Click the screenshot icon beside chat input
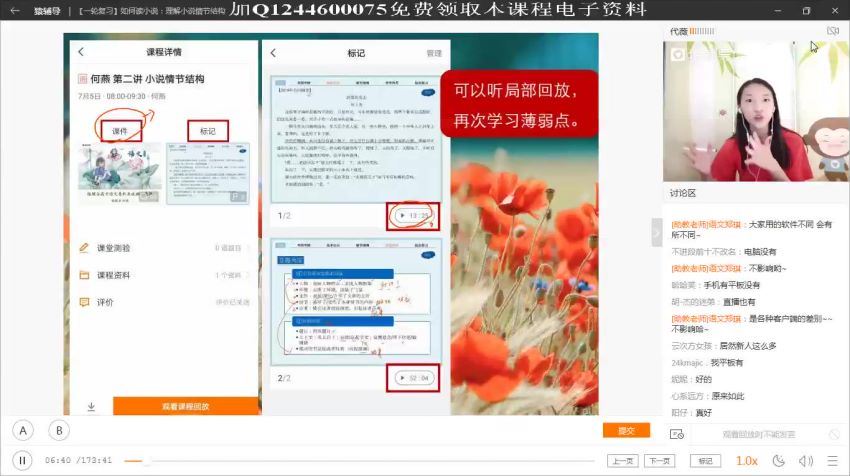850x476 pixels. (677, 434)
